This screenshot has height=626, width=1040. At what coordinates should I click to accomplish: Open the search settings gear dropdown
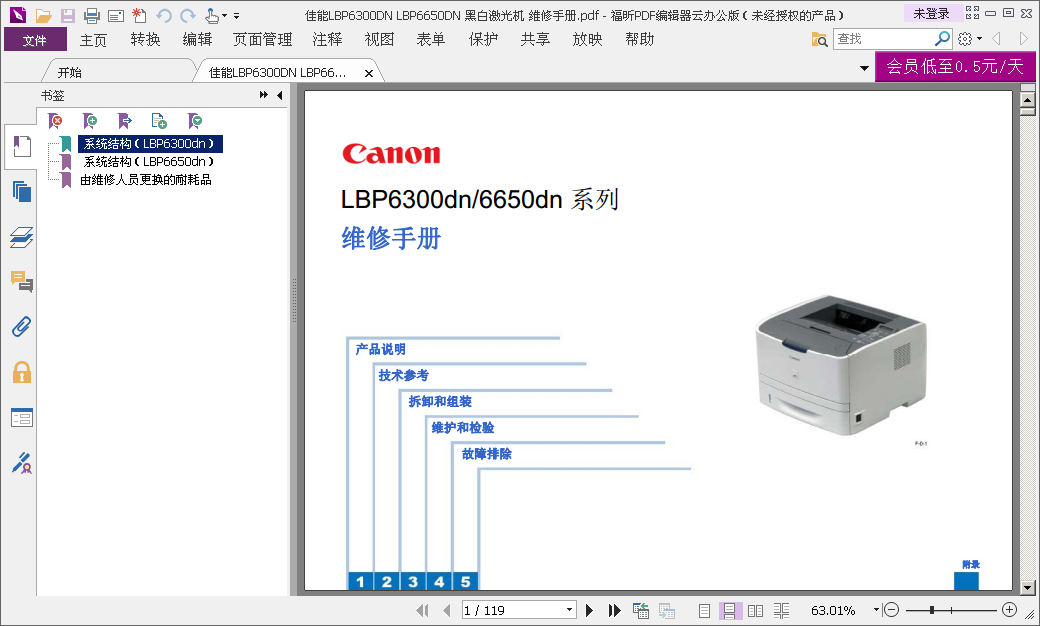(969, 39)
